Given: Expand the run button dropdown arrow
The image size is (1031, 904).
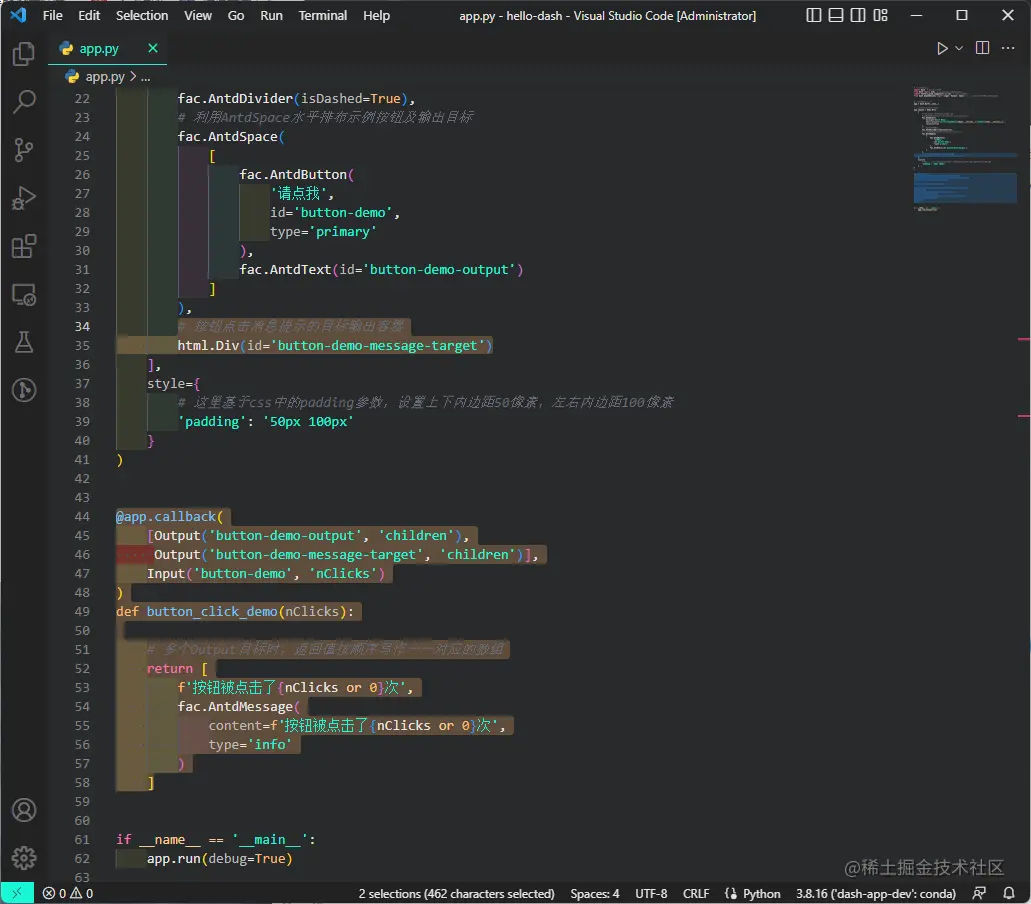Looking at the screenshot, I should click(x=959, y=48).
